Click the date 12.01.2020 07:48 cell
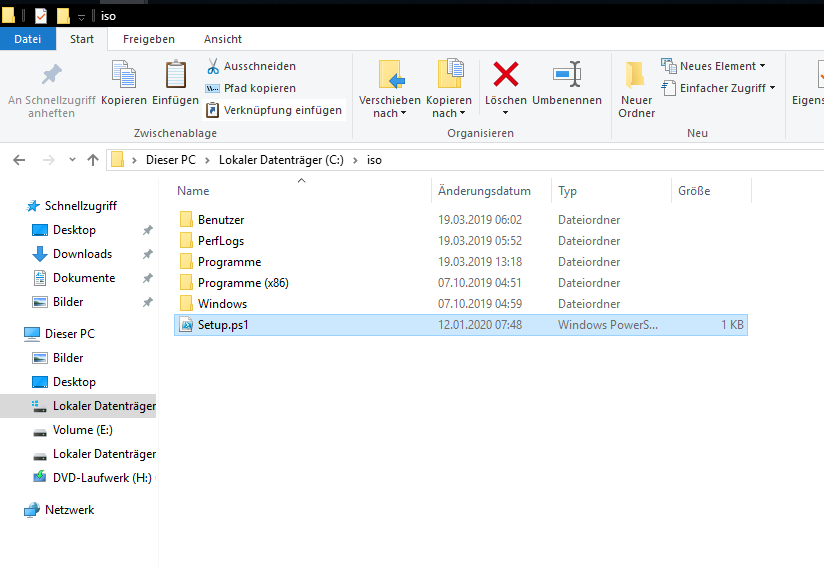This screenshot has height=567, width=824. point(480,325)
